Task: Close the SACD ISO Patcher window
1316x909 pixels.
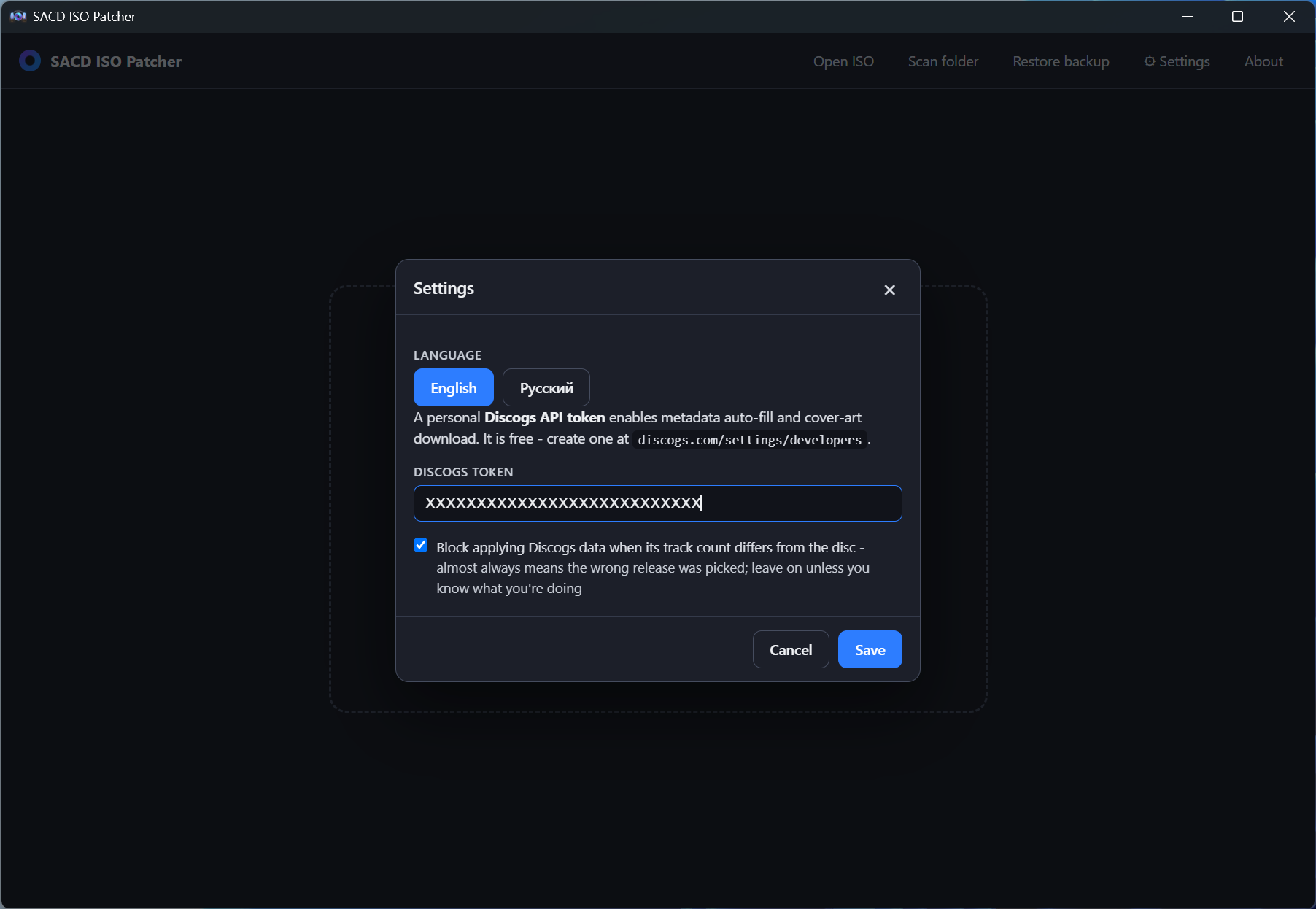Action: pos(1289,16)
